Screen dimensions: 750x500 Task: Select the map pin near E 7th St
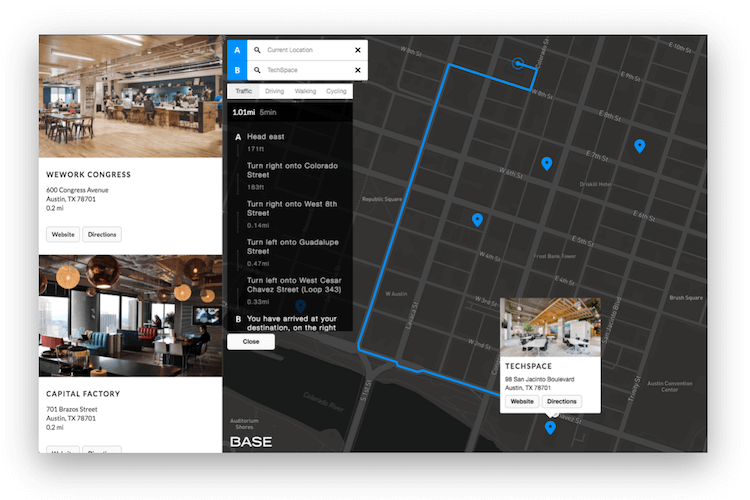click(640, 145)
